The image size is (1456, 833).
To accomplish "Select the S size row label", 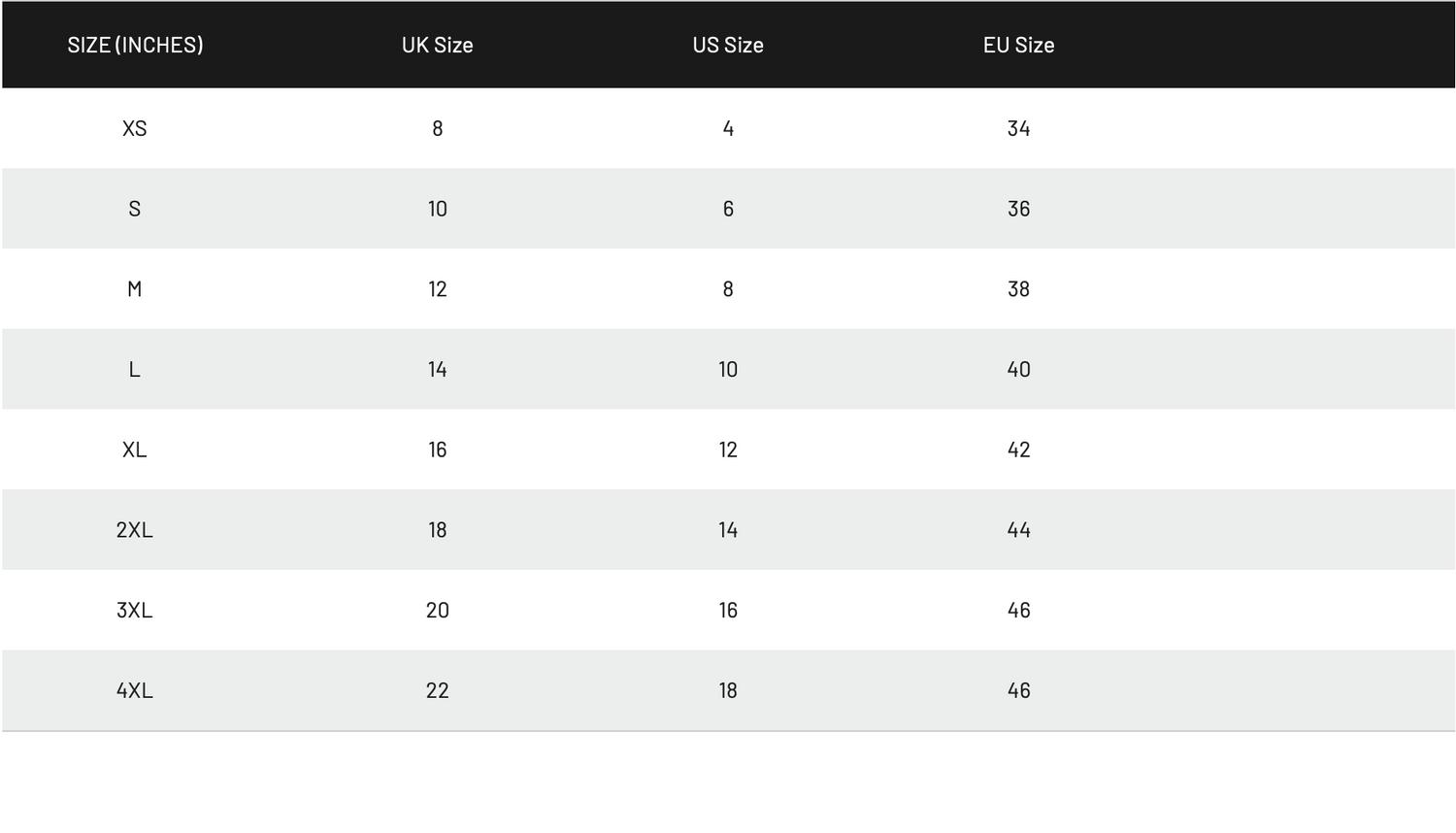I will coord(135,209).
